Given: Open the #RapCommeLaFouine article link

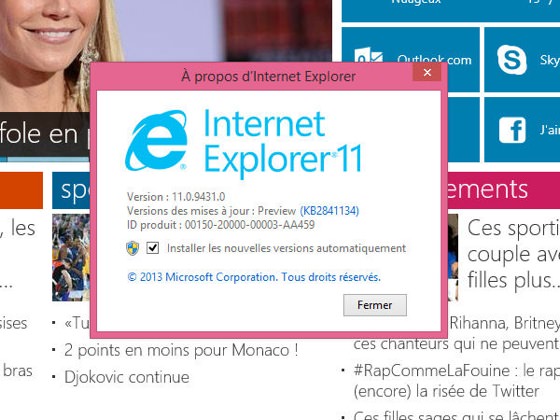Looking at the screenshot, I should (456, 380).
